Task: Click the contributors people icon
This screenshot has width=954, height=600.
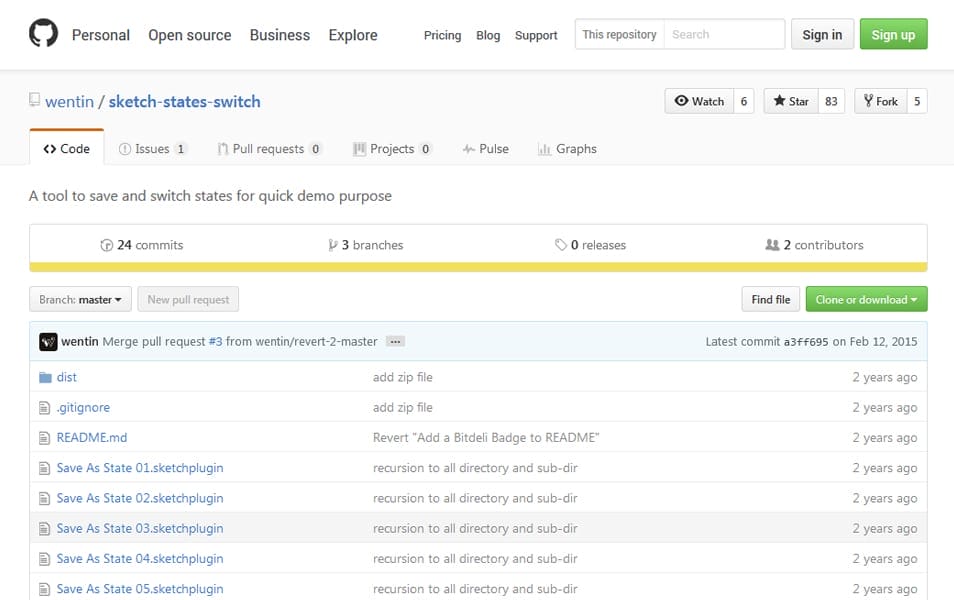Action: (771, 245)
